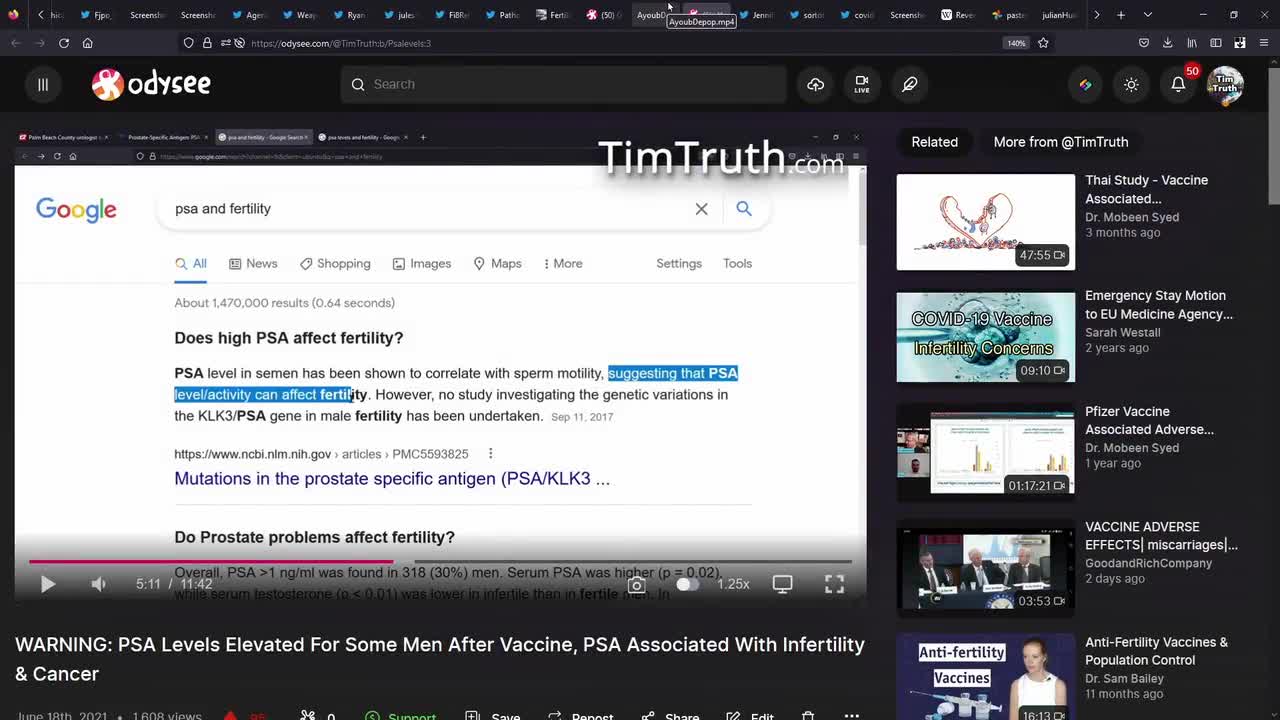
Task: Switch to the AyoubDepop browser tab
Action: point(655,15)
